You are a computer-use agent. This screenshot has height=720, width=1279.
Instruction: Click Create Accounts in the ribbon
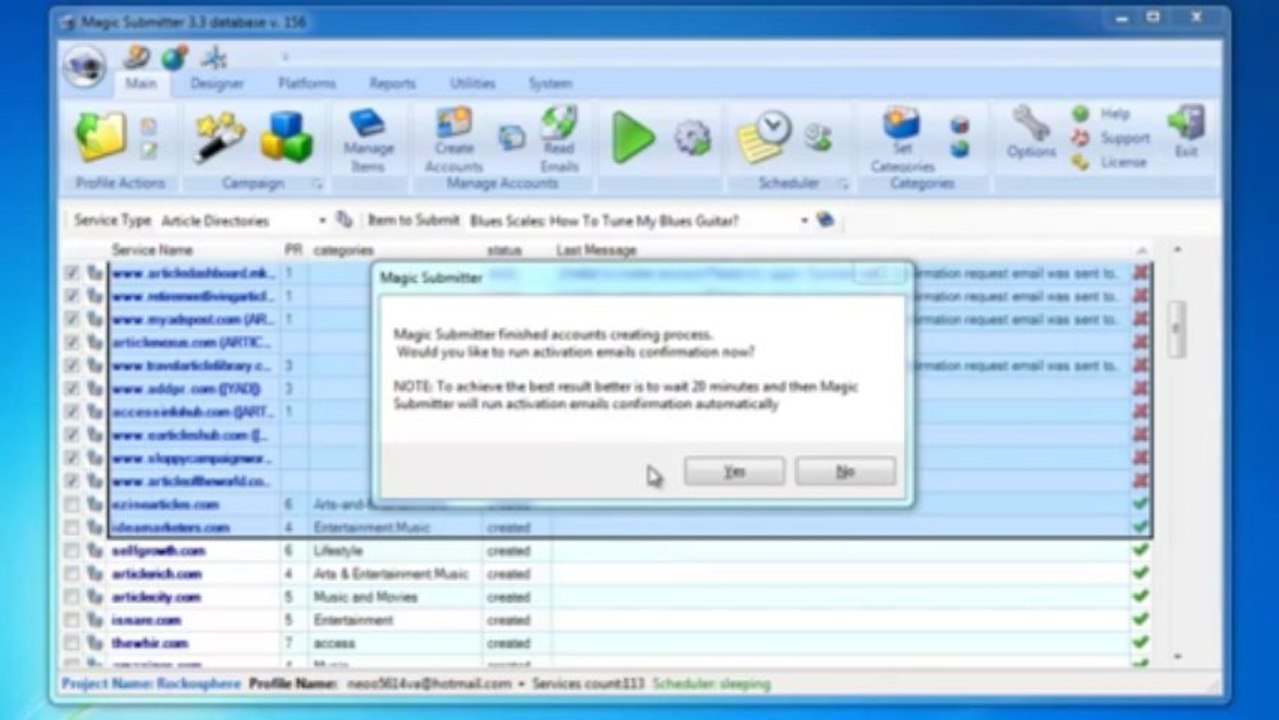pos(453,140)
